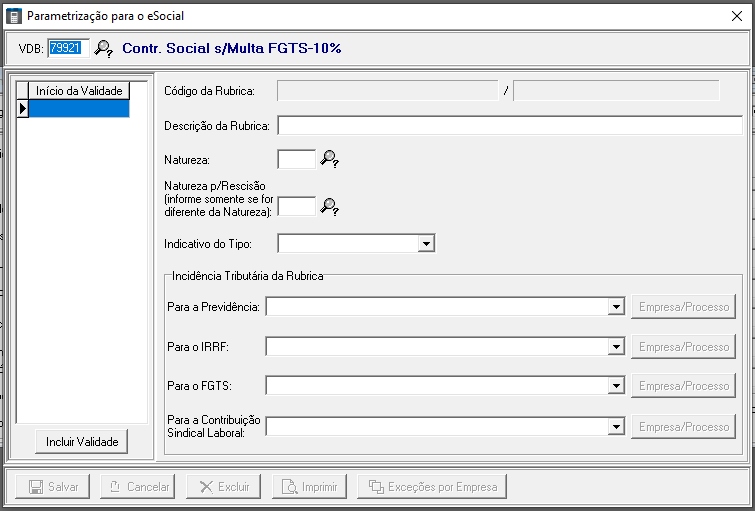755x511 pixels.
Task: Expand the Para a Previdência dropdown
Action: 616,307
